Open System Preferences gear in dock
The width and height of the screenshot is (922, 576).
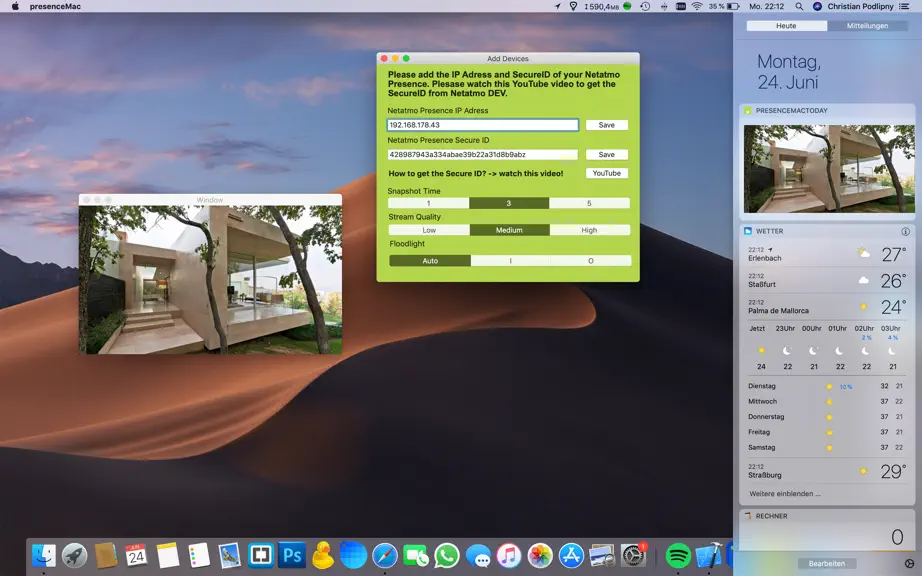pyautogui.click(x=633, y=555)
